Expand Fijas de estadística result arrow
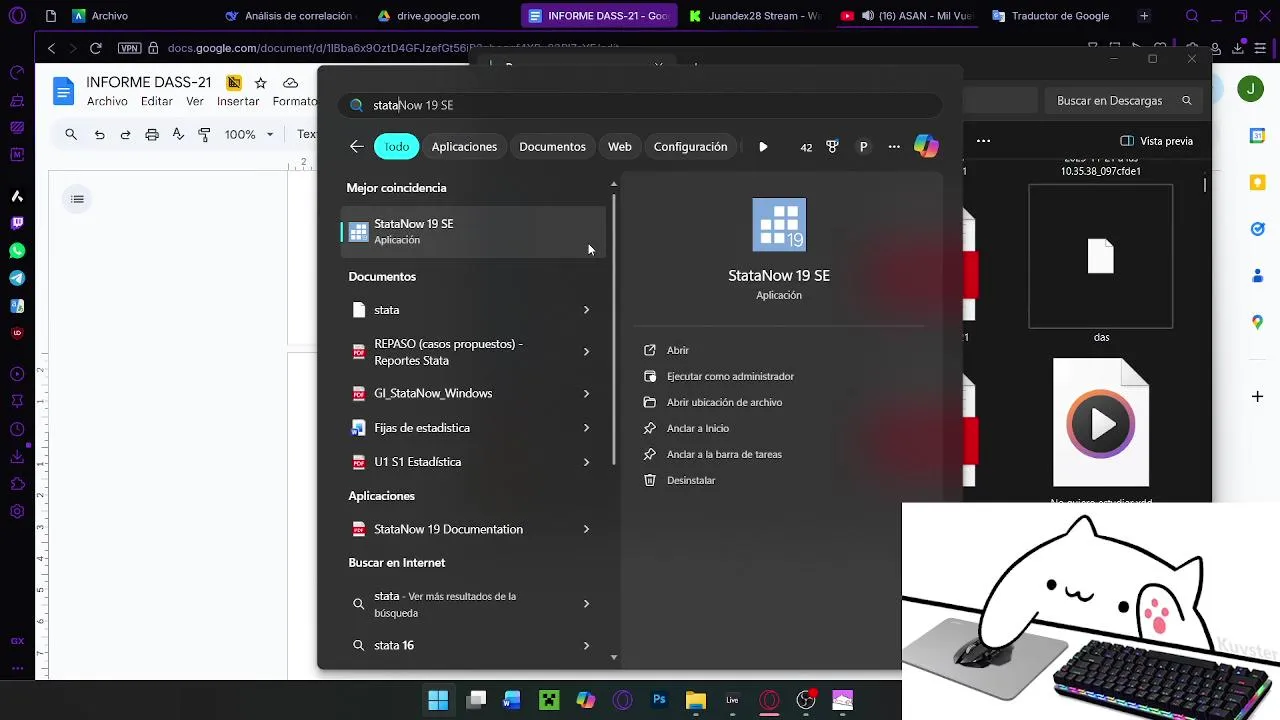The height and width of the screenshot is (720, 1280). 586,428
